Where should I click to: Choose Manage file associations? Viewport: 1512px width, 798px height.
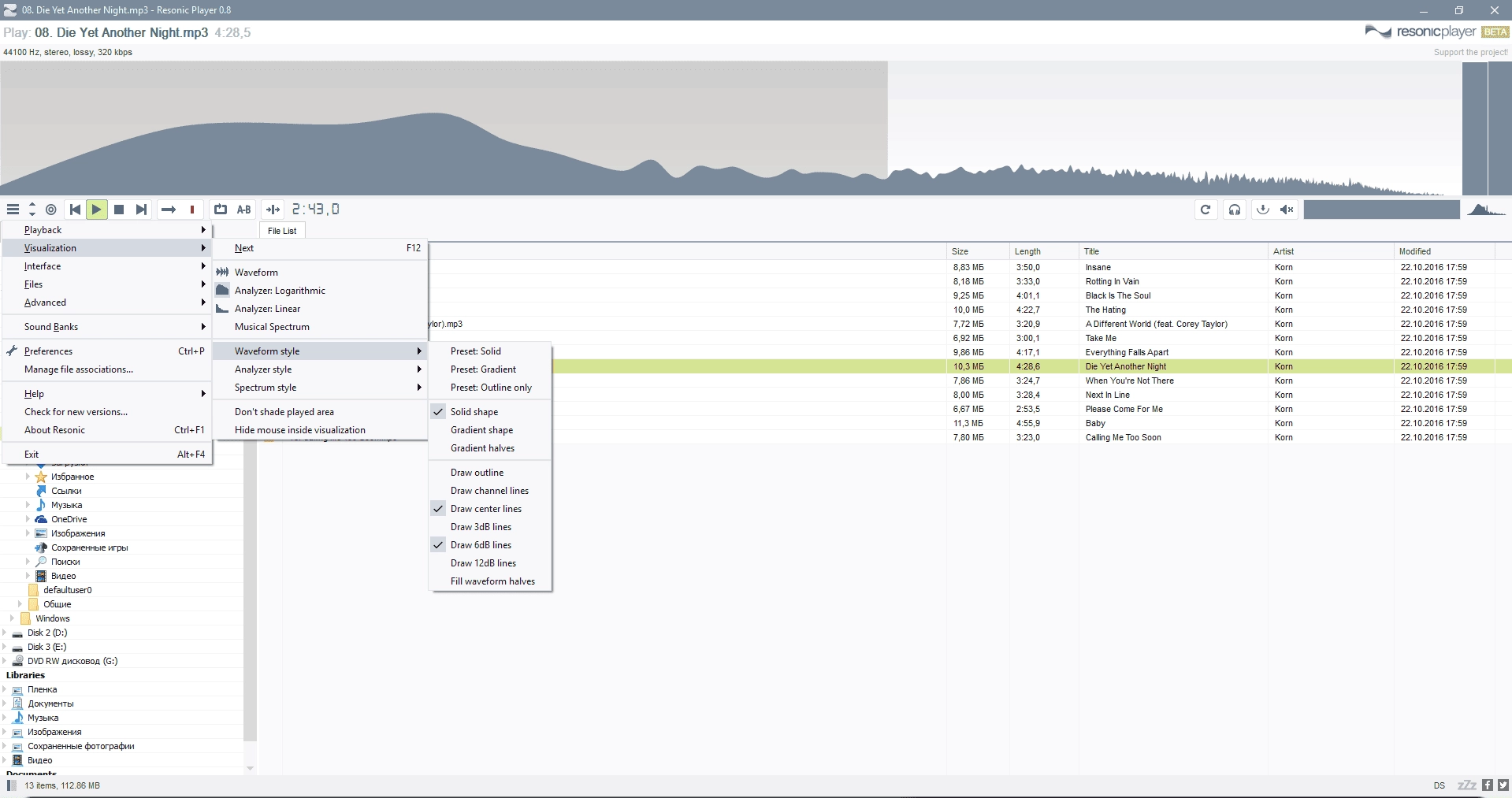coord(107,369)
